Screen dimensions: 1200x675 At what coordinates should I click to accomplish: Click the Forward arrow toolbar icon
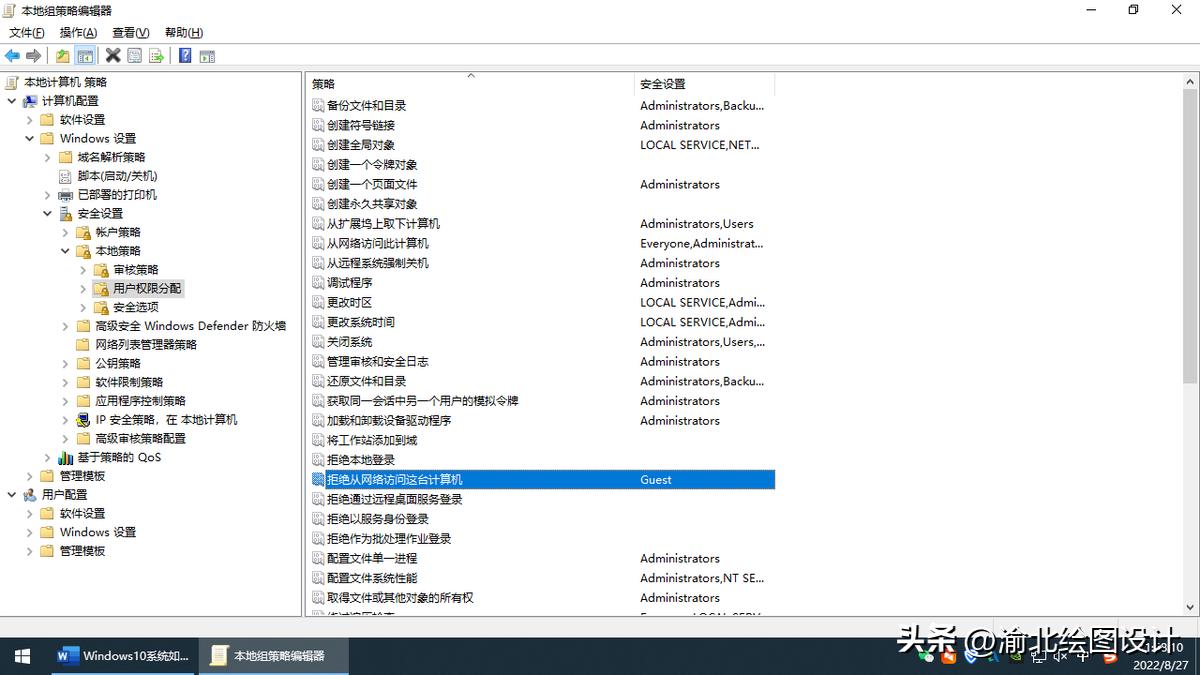(32, 55)
